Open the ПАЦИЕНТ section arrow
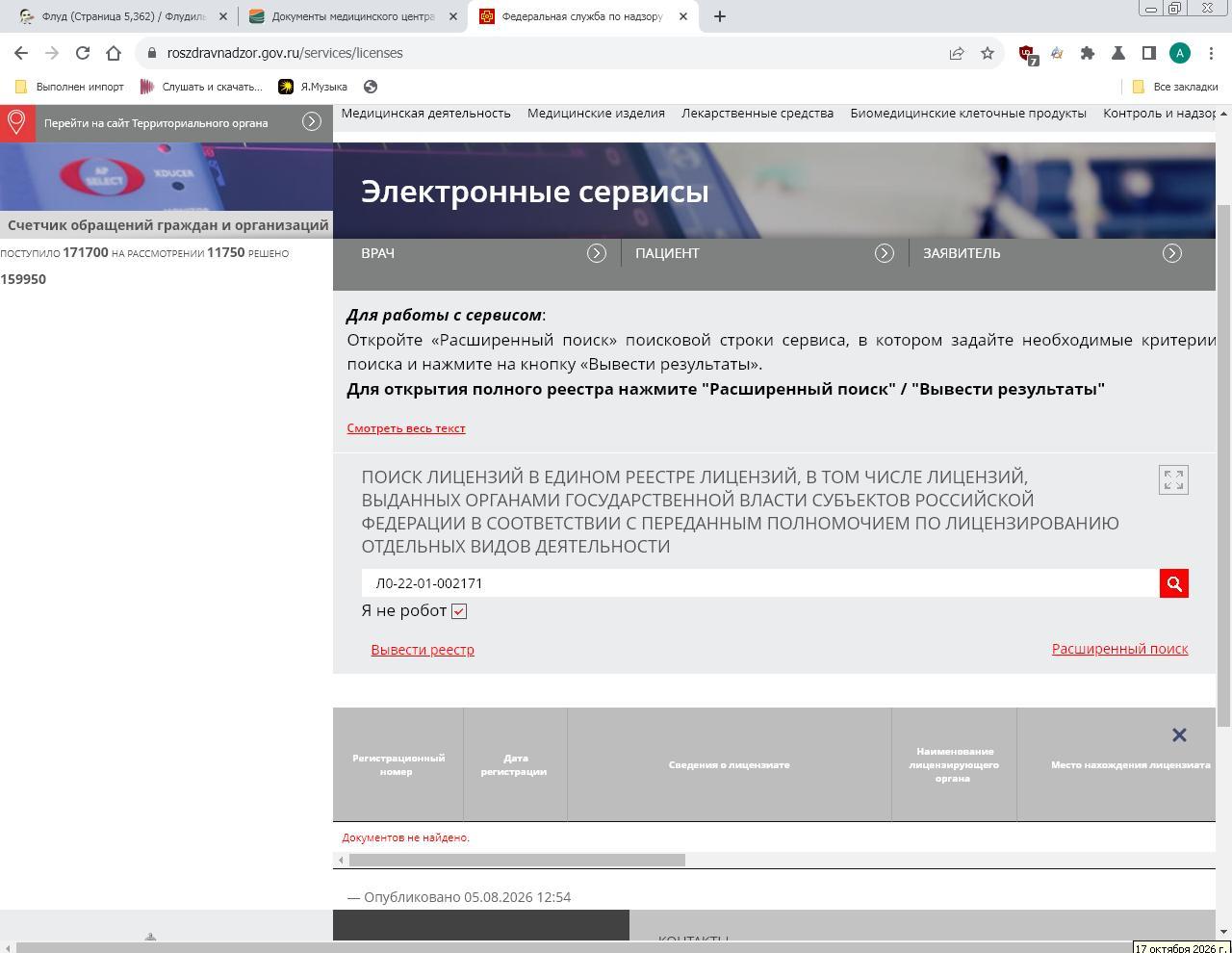The height and width of the screenshot is (953, 1232). pos(884,253)
